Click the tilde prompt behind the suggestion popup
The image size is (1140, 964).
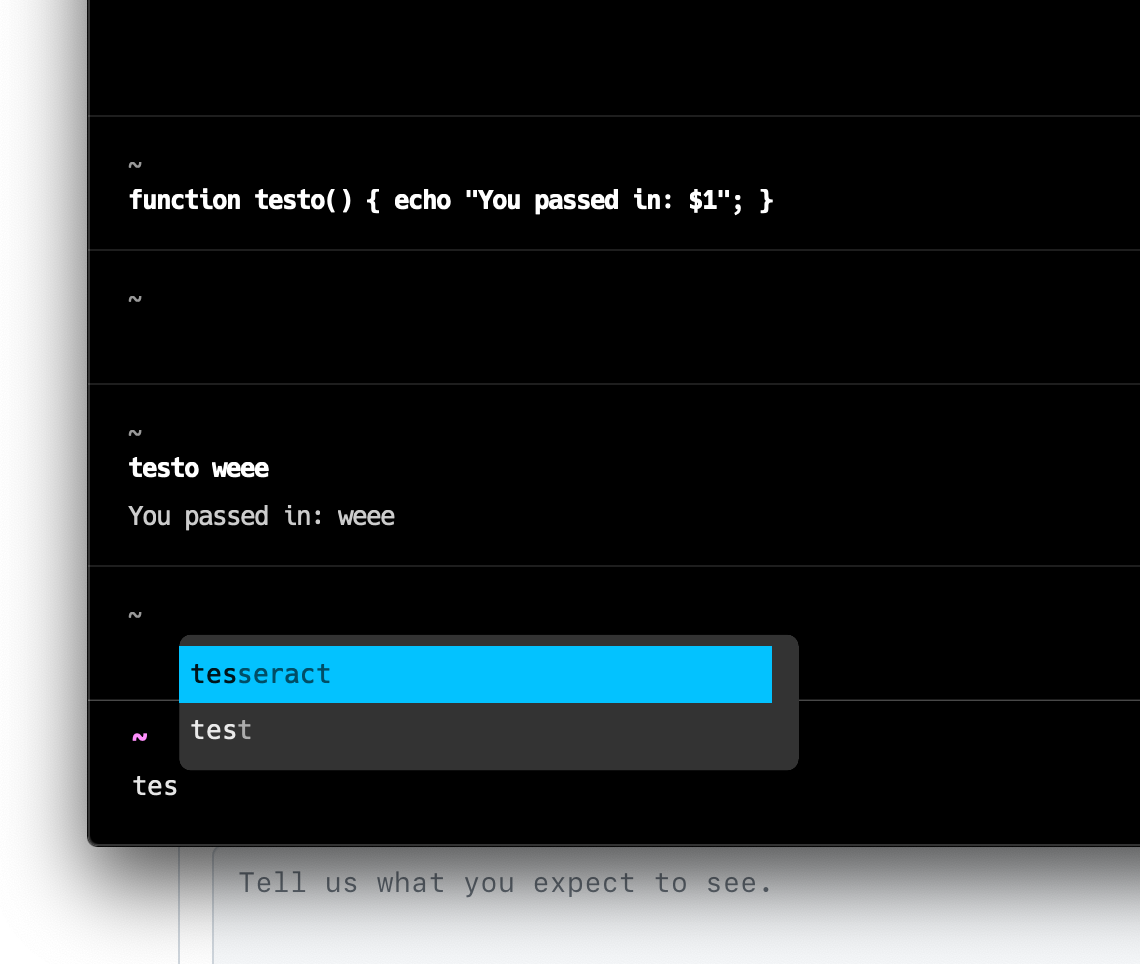point(133,614)
